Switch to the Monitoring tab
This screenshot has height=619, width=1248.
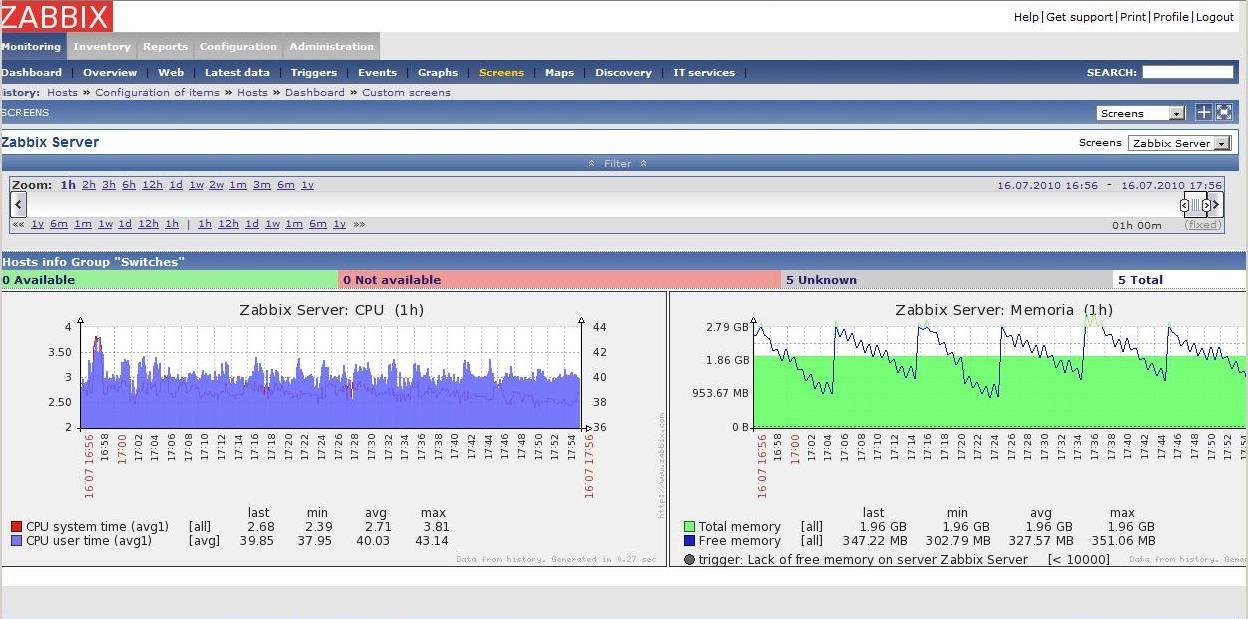pyautogui.click(x=31, y=46)
